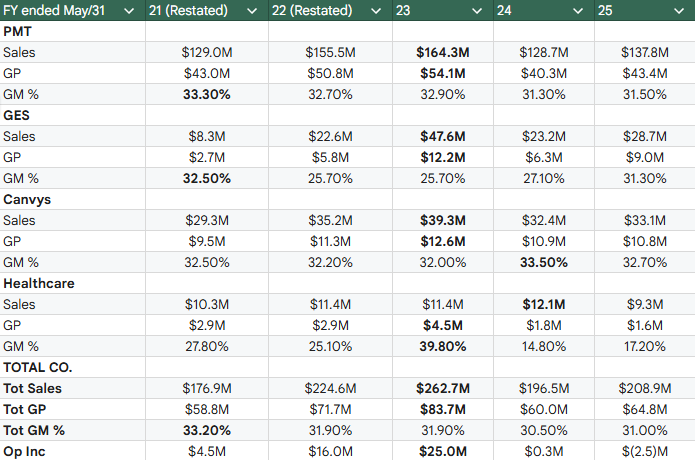Select Canvys GP cell $10.9M
Screen dimensions: 695x460
point(544,241)
